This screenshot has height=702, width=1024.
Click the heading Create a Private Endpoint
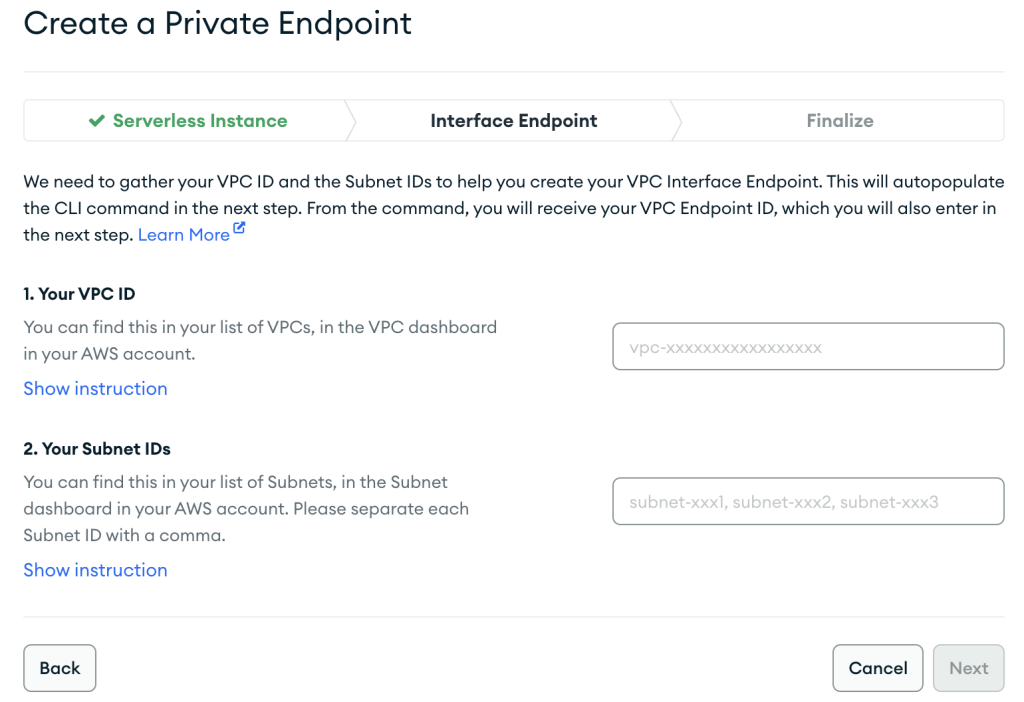point(217,23)
